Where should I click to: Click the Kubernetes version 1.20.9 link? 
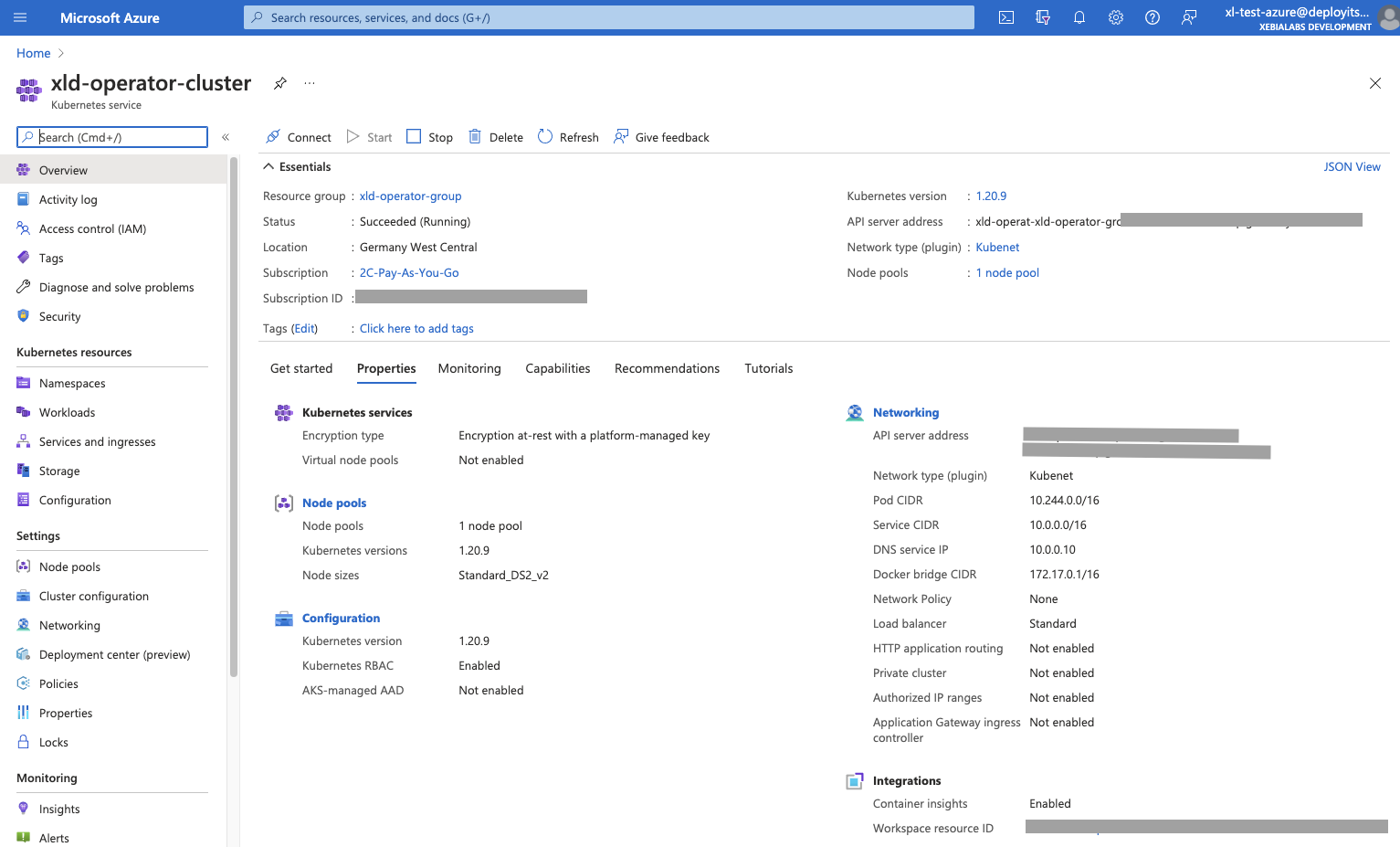pos(991,196)
